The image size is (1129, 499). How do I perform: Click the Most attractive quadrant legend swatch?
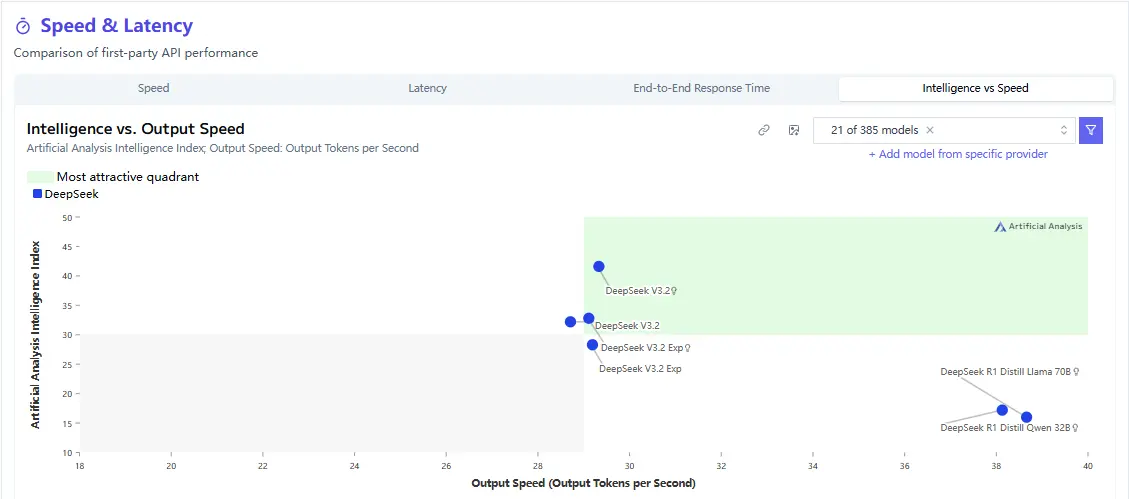pyautogui.click(x=40, y=176)
